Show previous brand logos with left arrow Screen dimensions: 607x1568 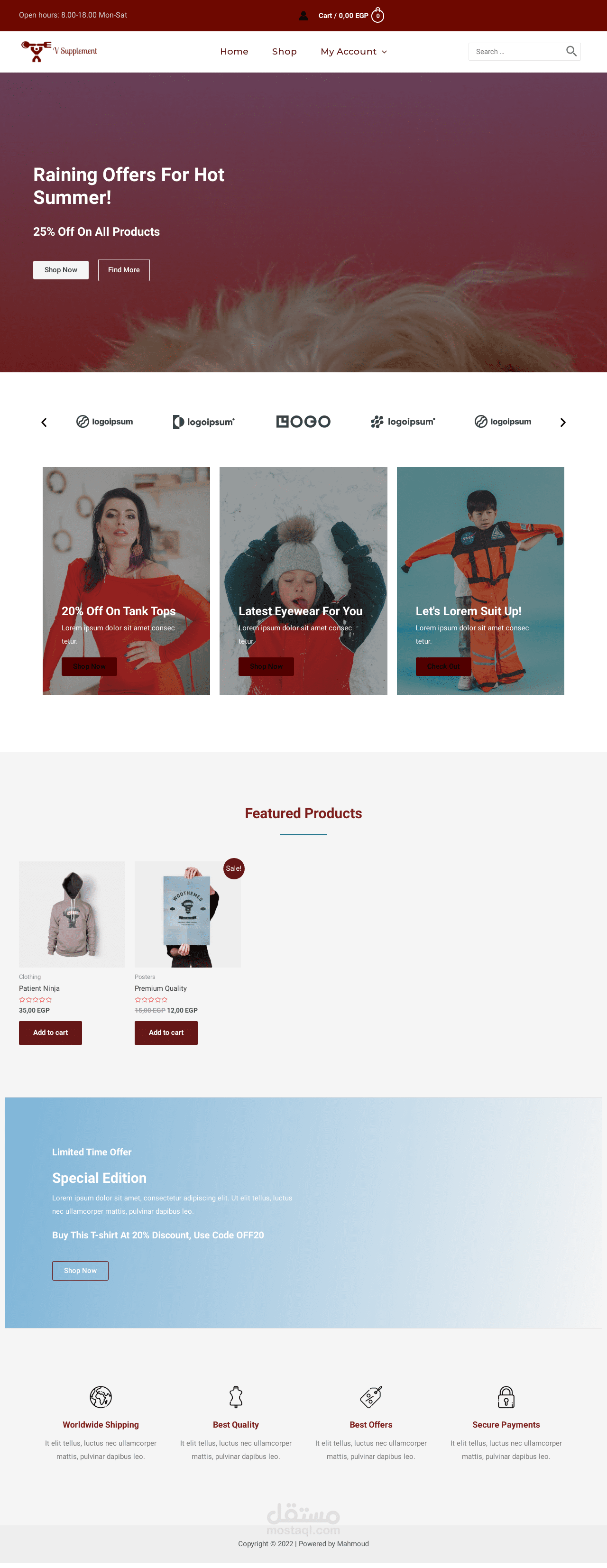coord(44,422)
